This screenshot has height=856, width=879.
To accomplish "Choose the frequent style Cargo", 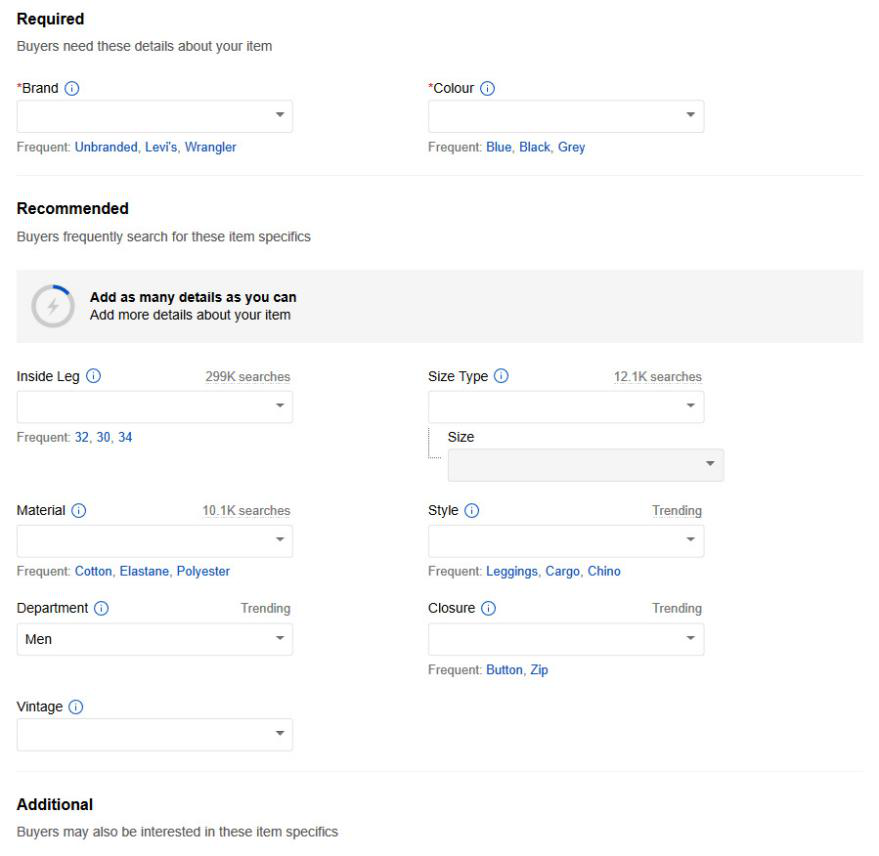I will [x=562, y=571].
